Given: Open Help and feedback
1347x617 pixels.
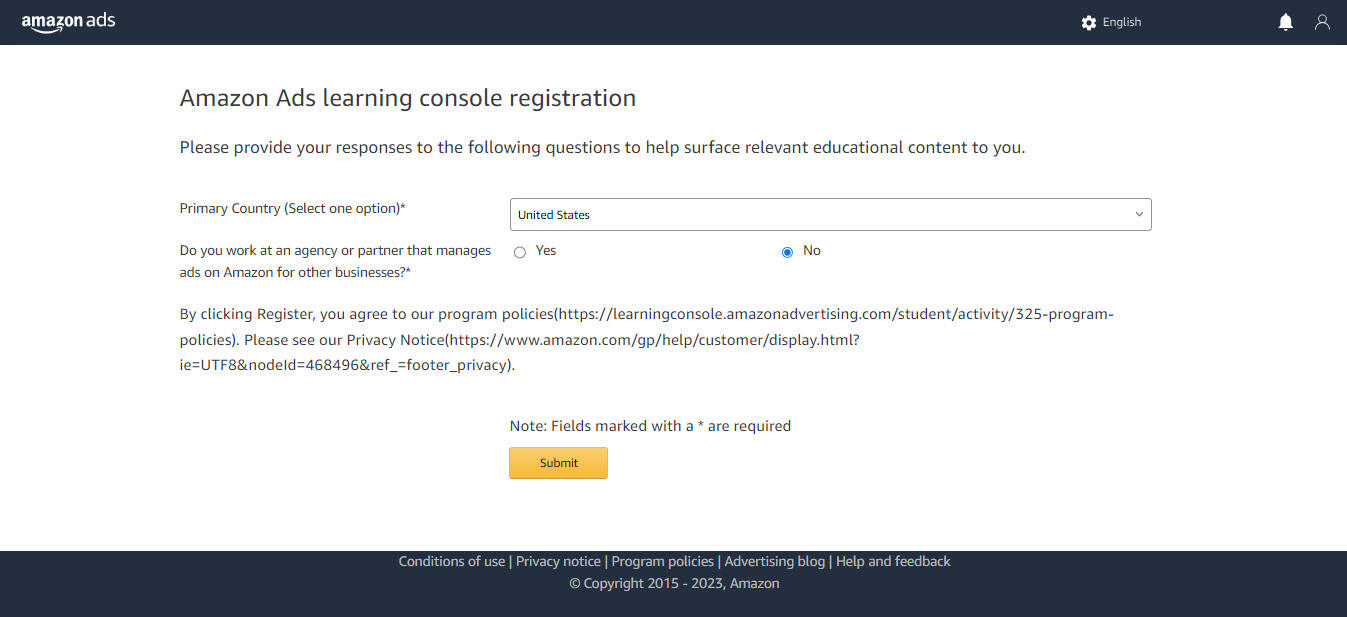Looking at the screenshot, I should pos(893,561).
